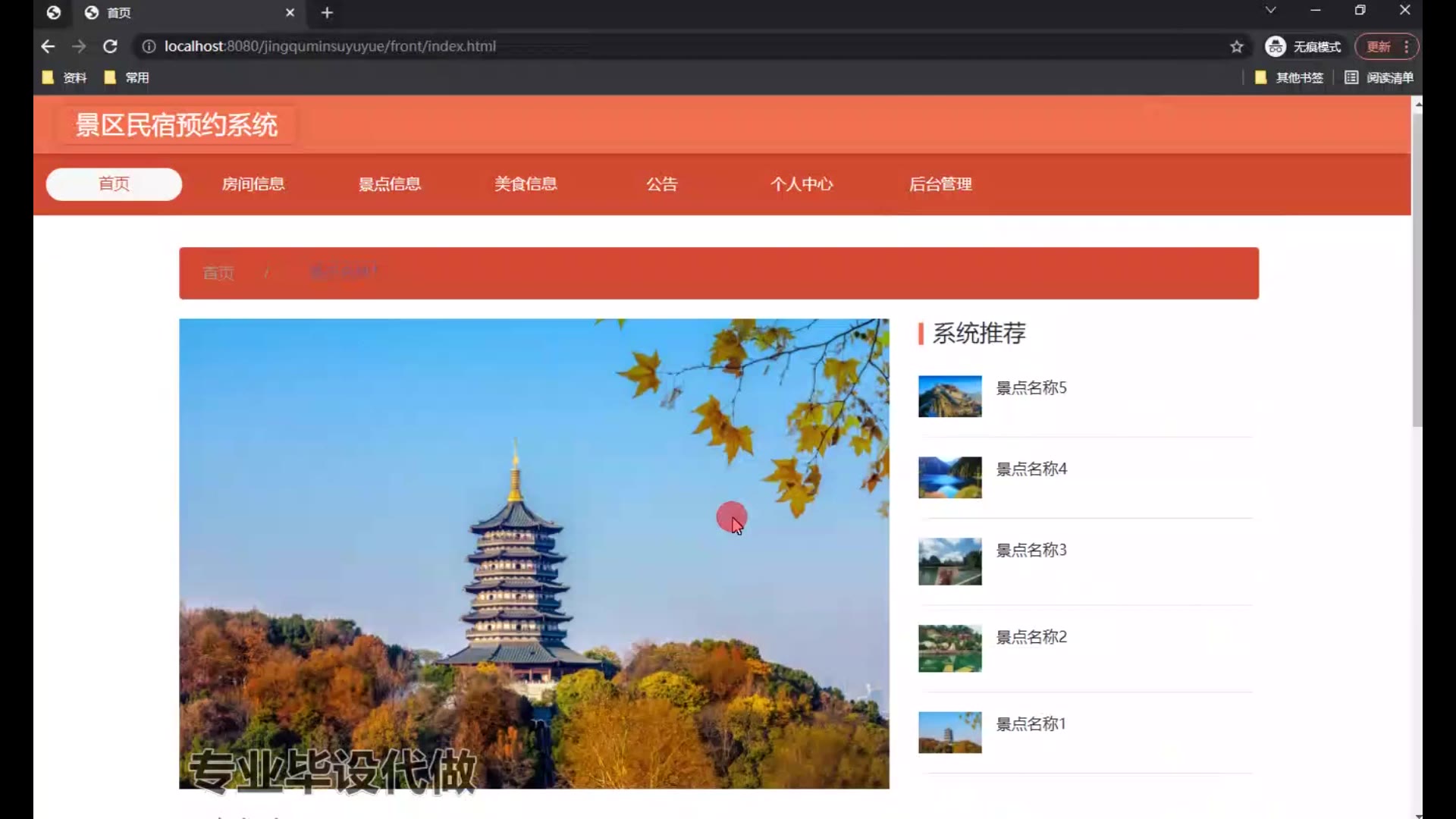The width and height of the screenshot is (1456, 819).
Task: Bookmark page with star icon
Action: point(1237,46)
